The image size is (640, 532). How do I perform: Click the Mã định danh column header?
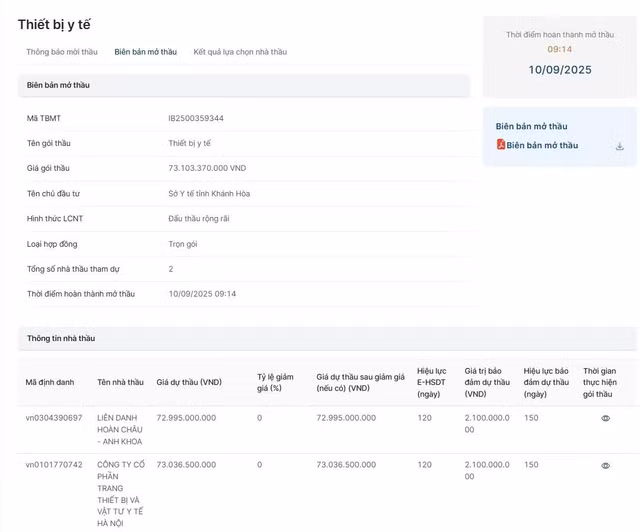tap(50, 382)
